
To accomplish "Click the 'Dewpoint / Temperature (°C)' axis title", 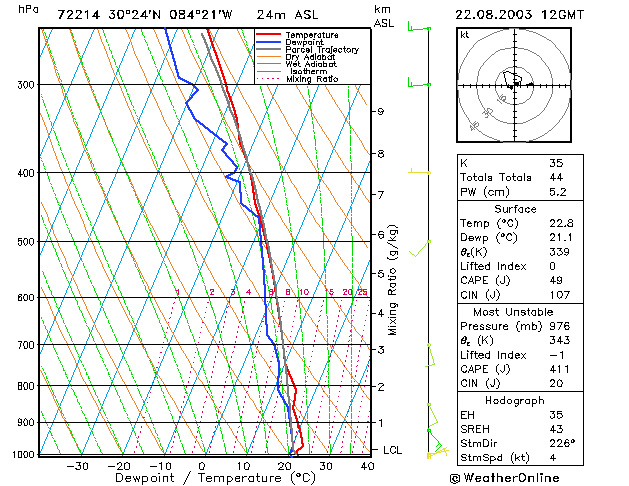I will (215, 478).
